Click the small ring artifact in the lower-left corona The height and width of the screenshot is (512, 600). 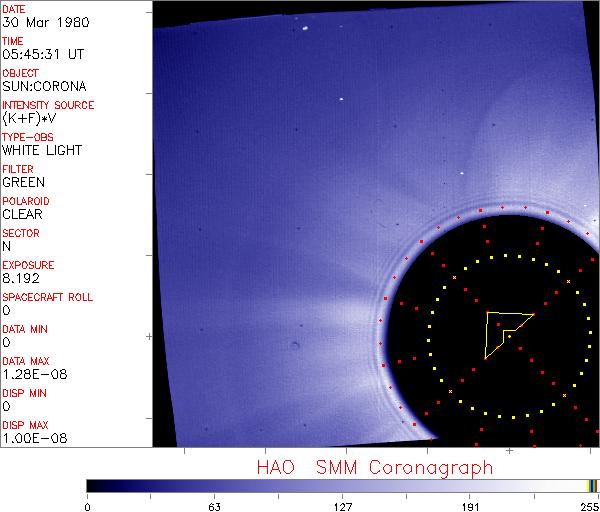[x=294, y=348]
